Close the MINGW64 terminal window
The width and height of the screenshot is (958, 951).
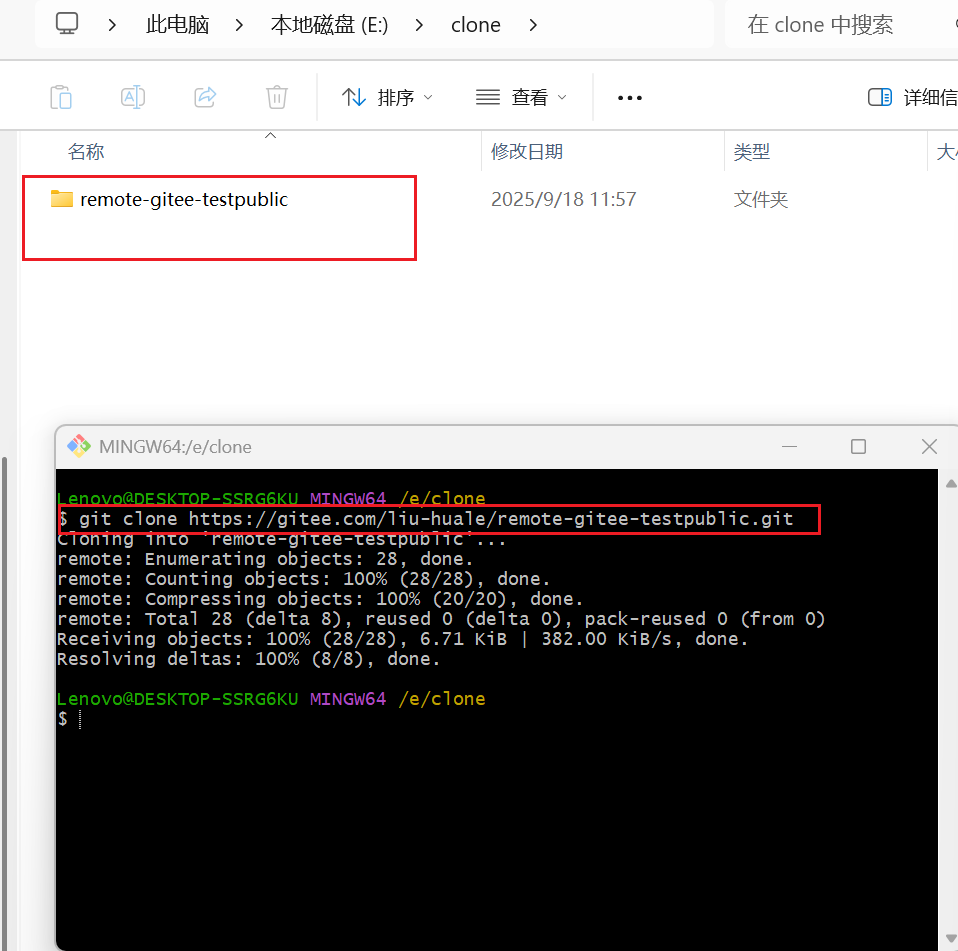pyautogui.click(x=929, y=446)
